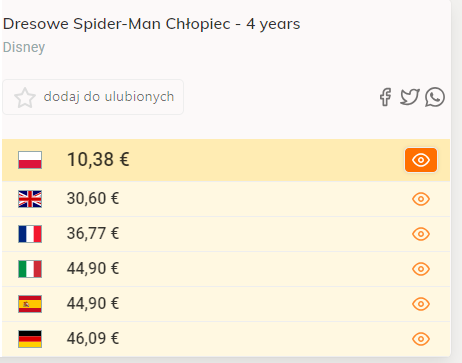
Task: Click the United Kingdom flag icon
Action: (x=30, y=199)
